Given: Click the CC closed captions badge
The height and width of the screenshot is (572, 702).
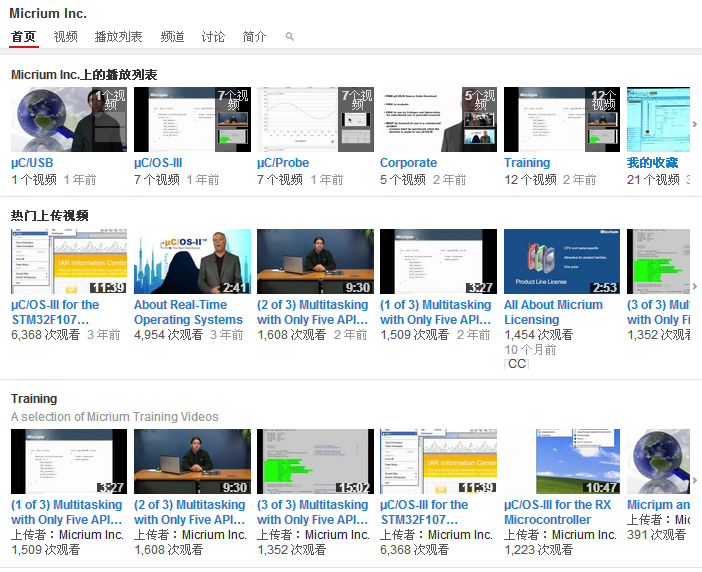Looking at the screenshot, I should (517, 364).
